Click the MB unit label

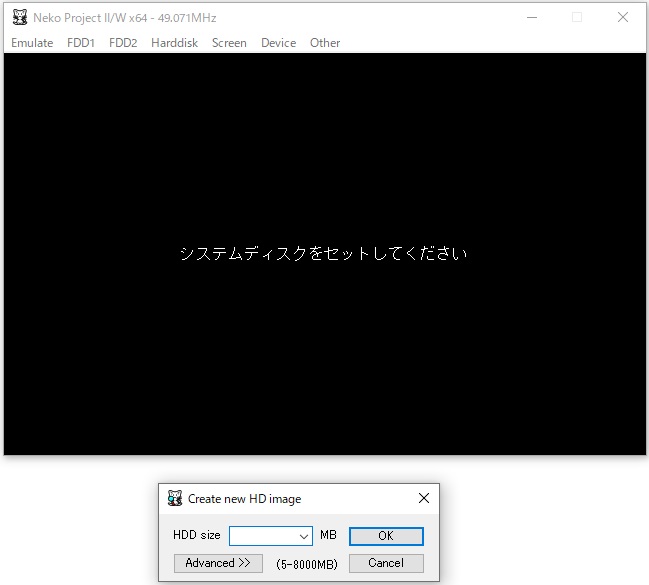click(x=328, y=535)
